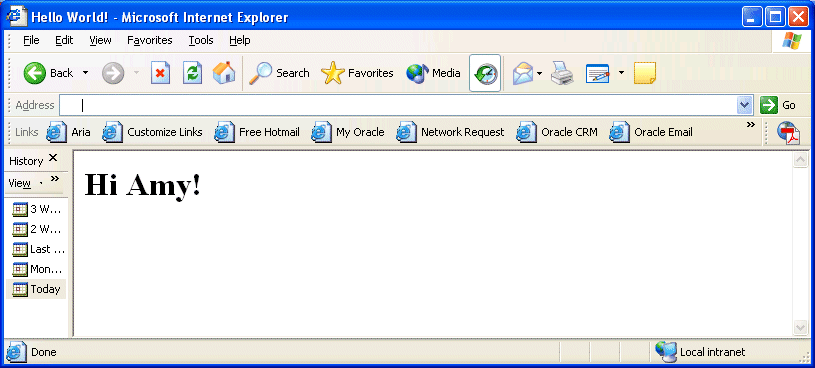This screenshot has width=815, height=368.
Task: Open the Forward button dropdown arrow
Action: pyautogui.click(x=136, y=73)
